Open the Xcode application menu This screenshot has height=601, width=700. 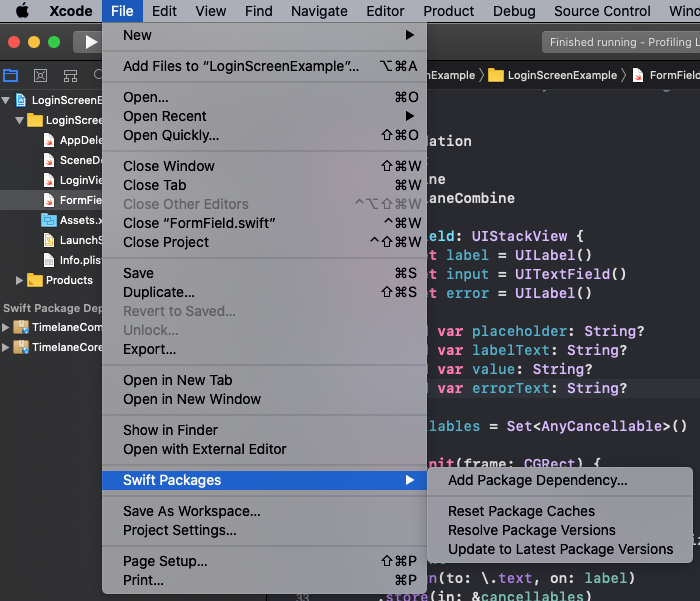pos(71,11)
